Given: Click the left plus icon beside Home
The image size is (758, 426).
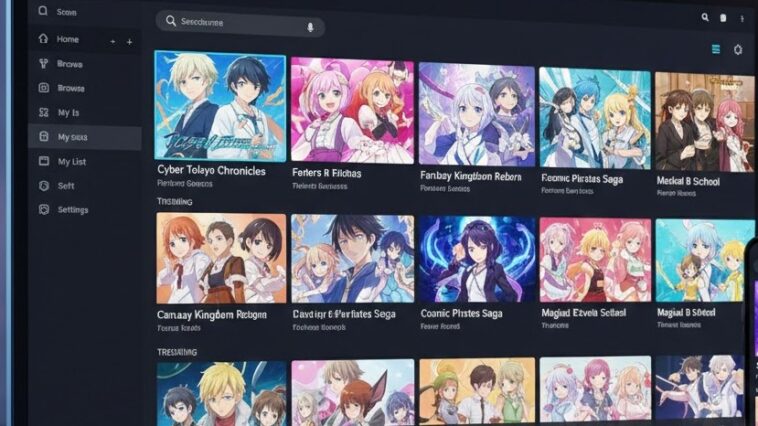Looking at the screenshot, I should [x=112, y=41].
